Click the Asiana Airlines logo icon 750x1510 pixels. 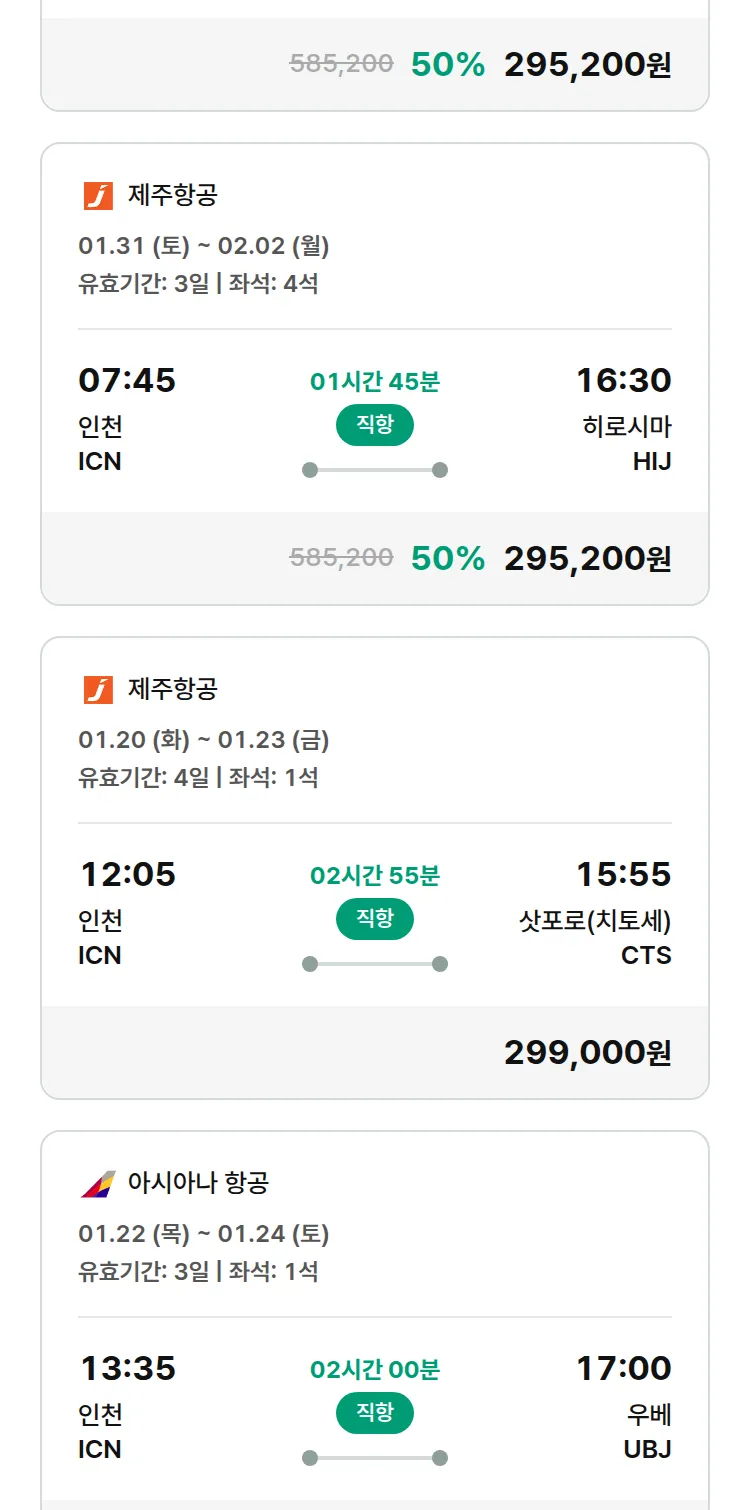(x=98, y=1184)
